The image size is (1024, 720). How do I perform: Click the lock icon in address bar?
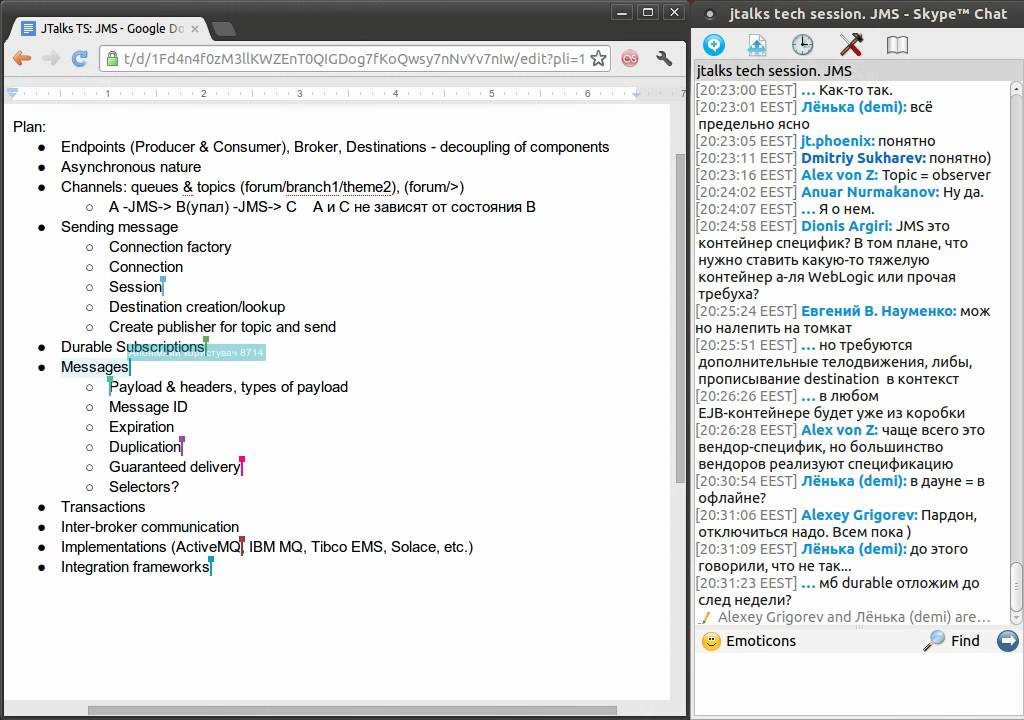(112, 59)
